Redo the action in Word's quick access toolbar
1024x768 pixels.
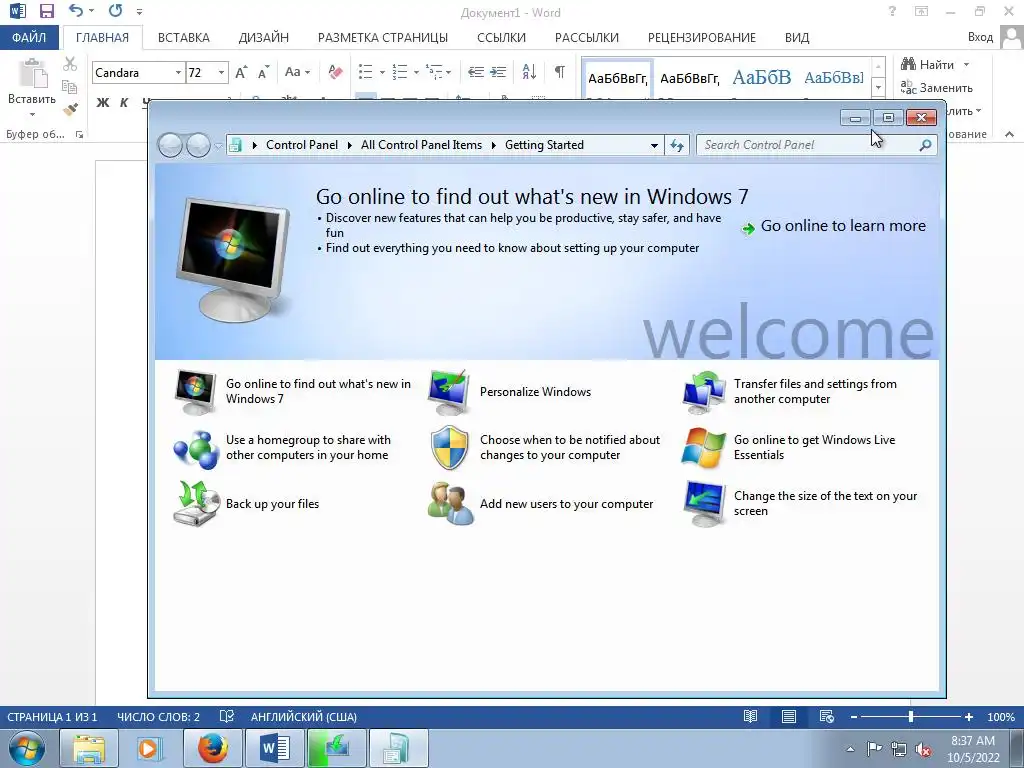click(116, 11)
